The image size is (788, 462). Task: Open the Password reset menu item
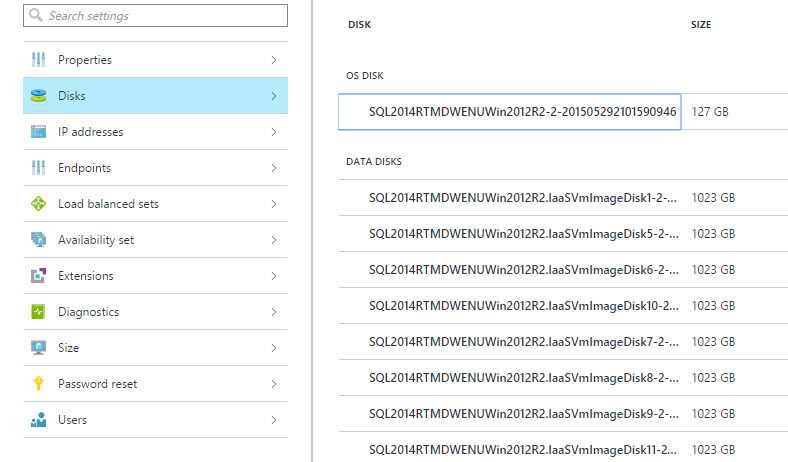coord(98,384)
